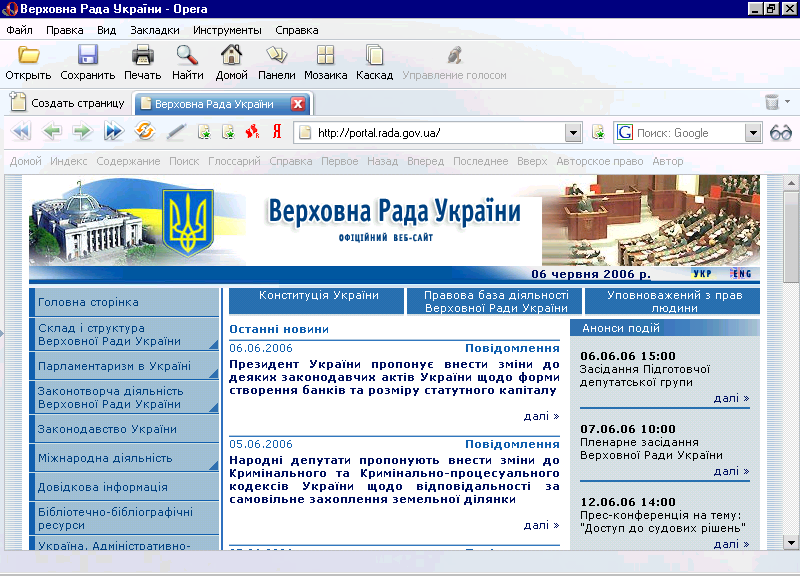Screen dimensions: 800x576
Task: Arrange windows with Каскад icon
Action: point(374,55)
